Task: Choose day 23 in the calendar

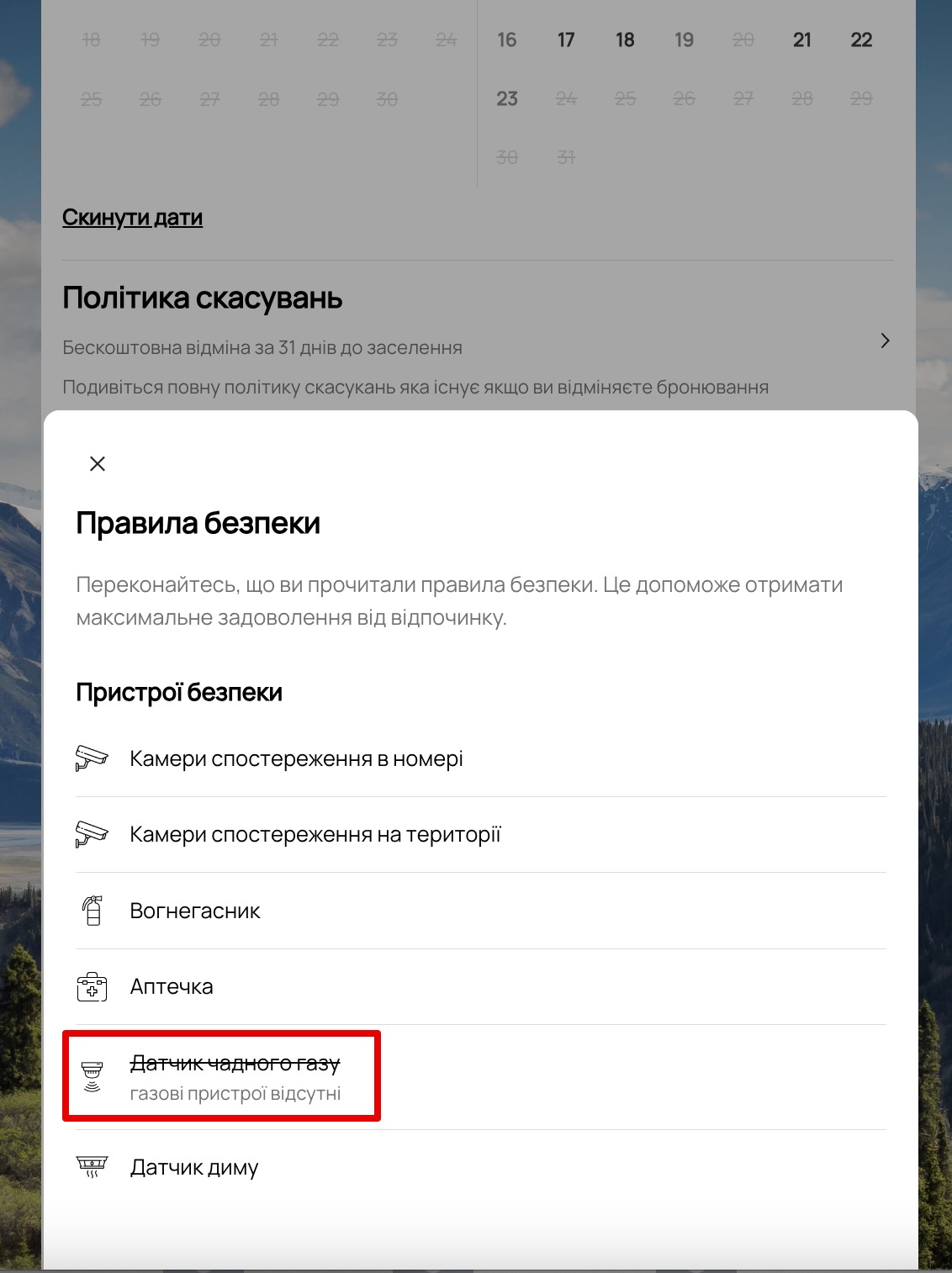Action: click(x=507, y=98)
